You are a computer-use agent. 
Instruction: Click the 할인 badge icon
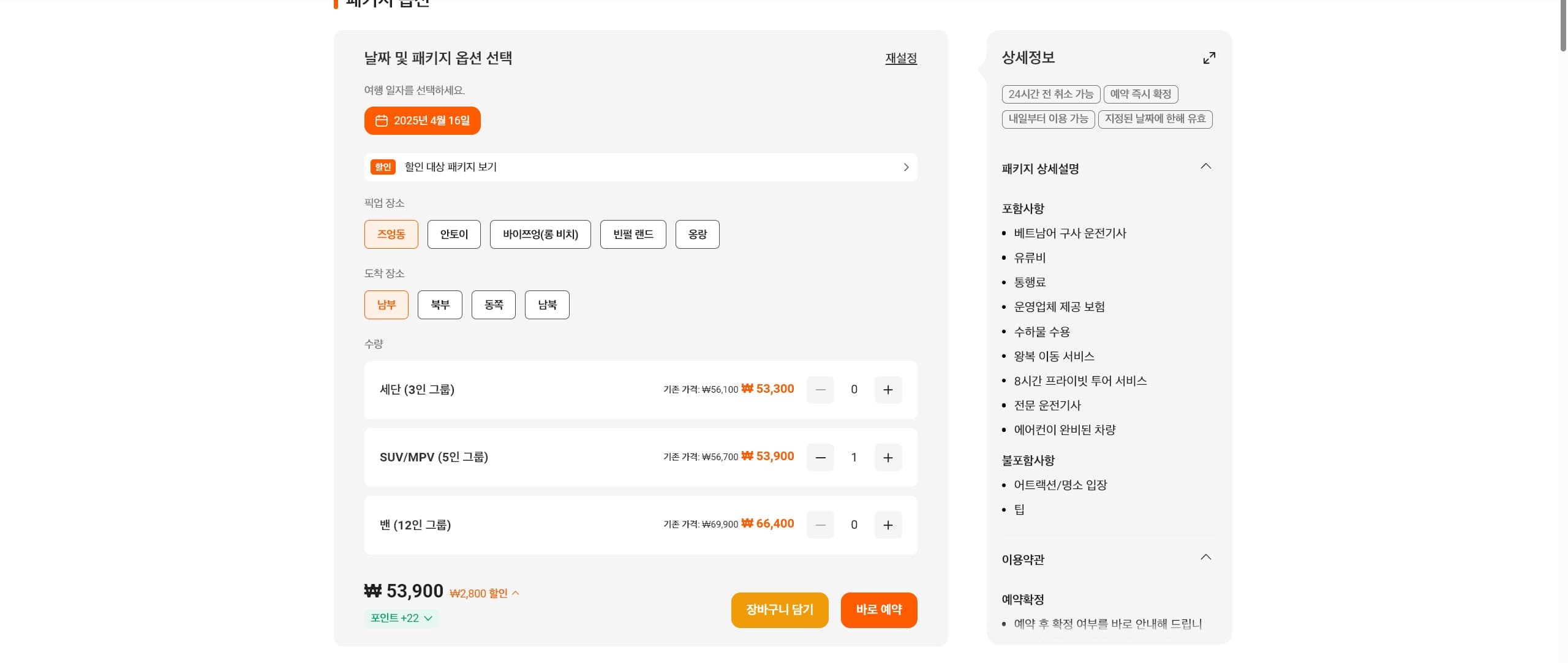pyautogui.click(x=383, y=167)
